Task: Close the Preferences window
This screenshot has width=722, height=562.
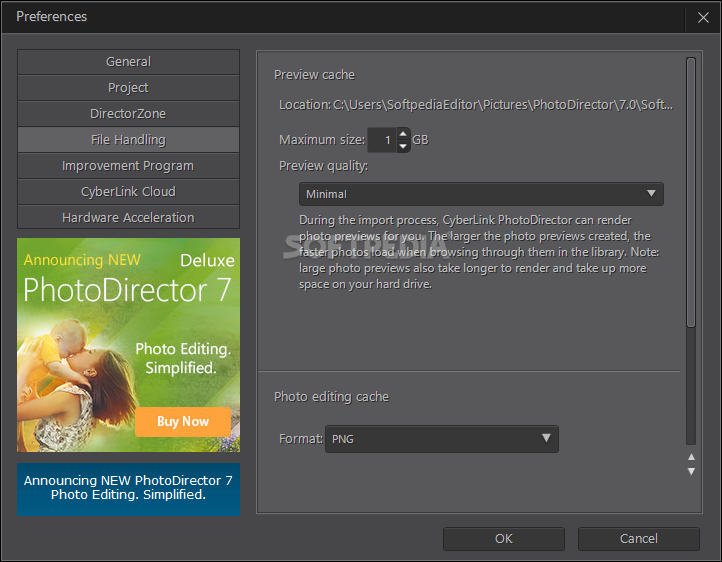Action: point(703,17)
